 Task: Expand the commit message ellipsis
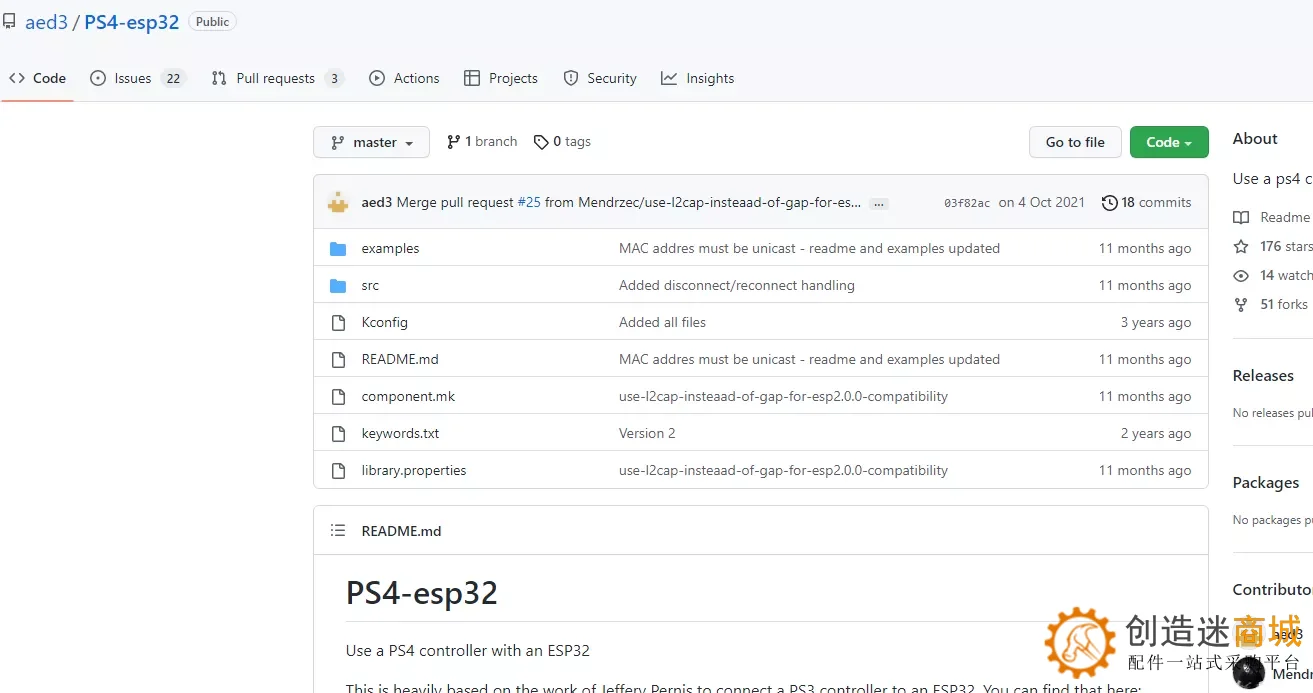point(879,203)
